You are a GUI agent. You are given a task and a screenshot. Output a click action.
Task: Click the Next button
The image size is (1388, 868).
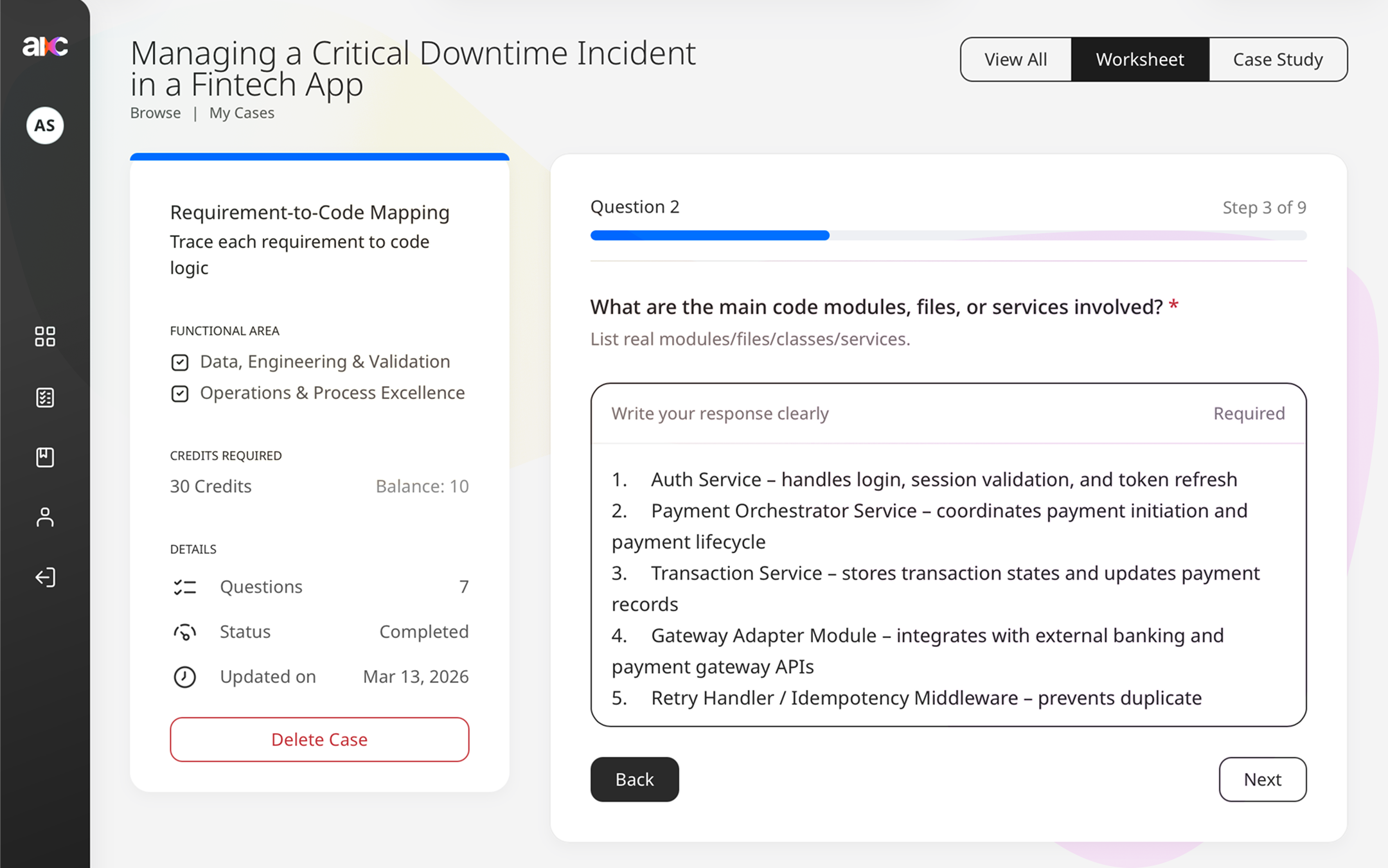click(x=1262, y=779)
